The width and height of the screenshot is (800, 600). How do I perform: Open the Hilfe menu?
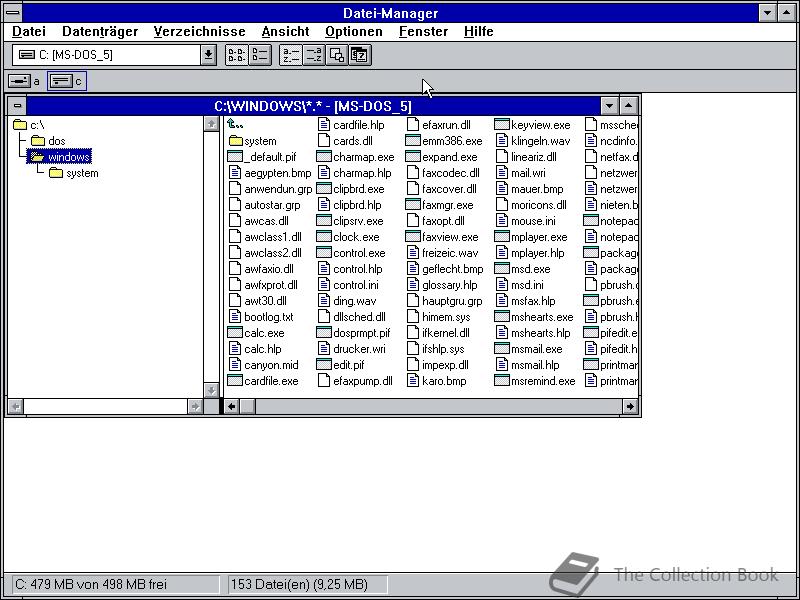coord(479,32)
